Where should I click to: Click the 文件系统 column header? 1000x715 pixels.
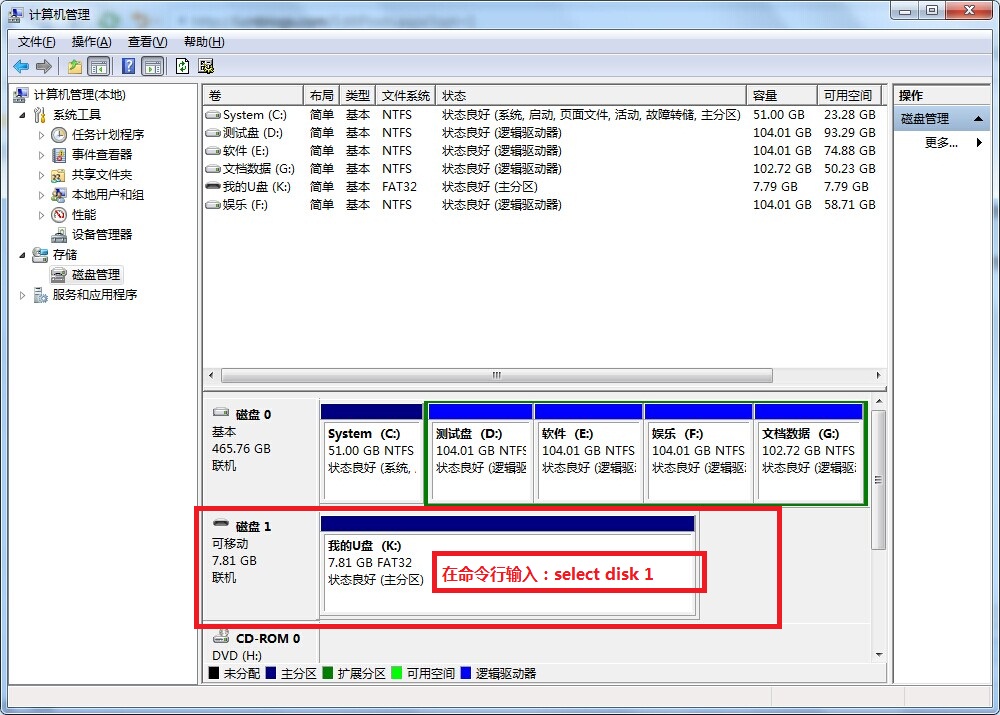pyautogui.click(x=405, y=95)
